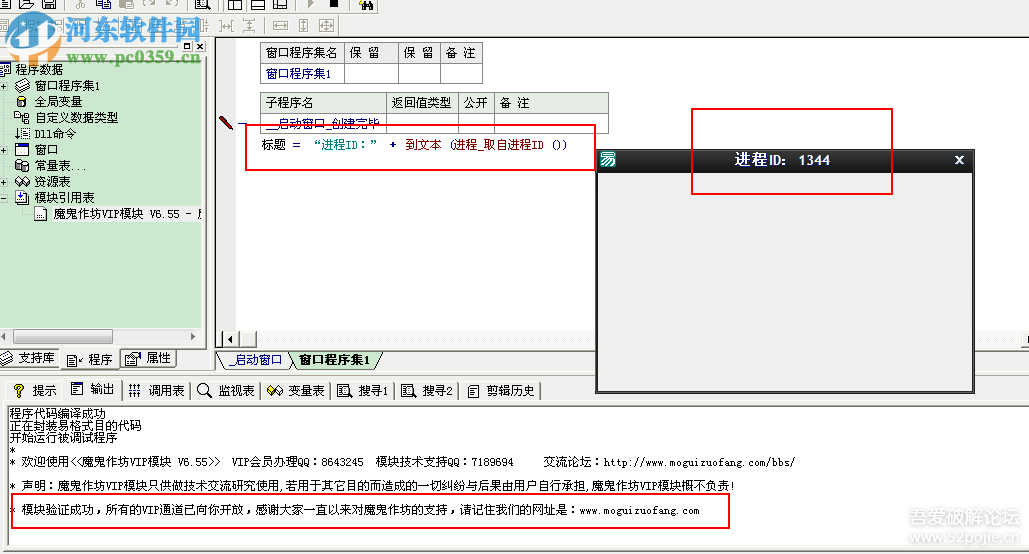Screen dimensions: 1029x554
Task: Click the Save file toolbar icon
Action: [x=49, y=4]
